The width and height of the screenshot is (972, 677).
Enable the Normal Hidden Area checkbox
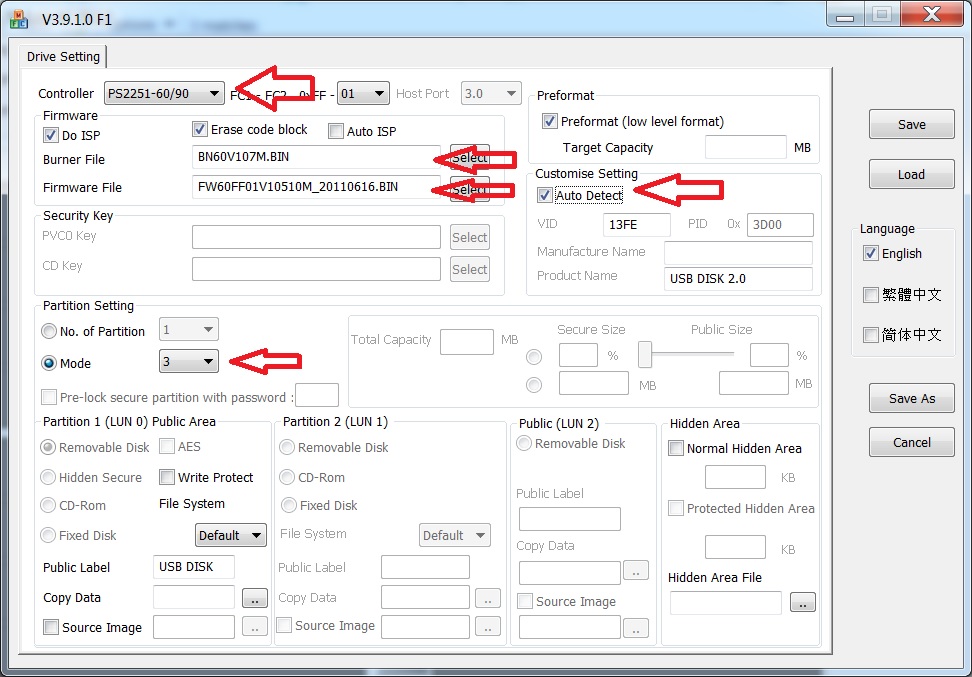675,449
